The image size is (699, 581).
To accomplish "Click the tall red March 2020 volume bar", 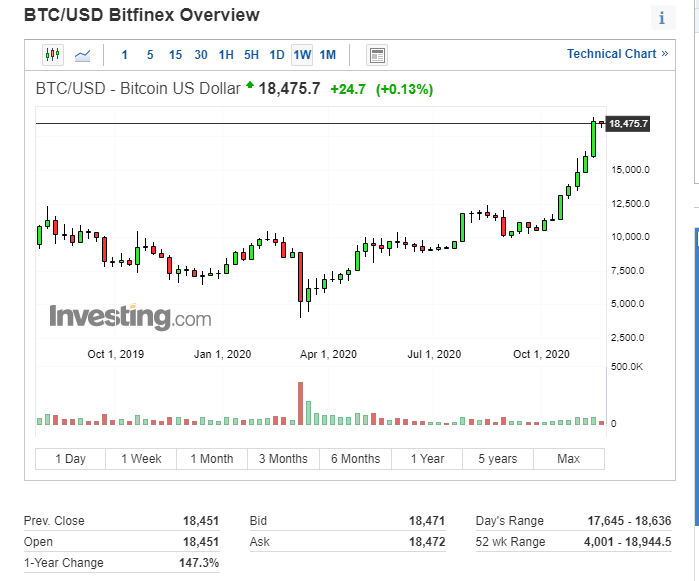I will click(300, 403).
